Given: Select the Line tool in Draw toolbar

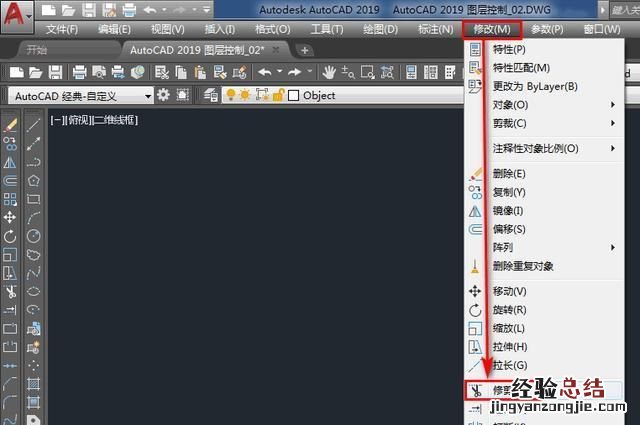Looking at the screenshot, I should 33,125.
